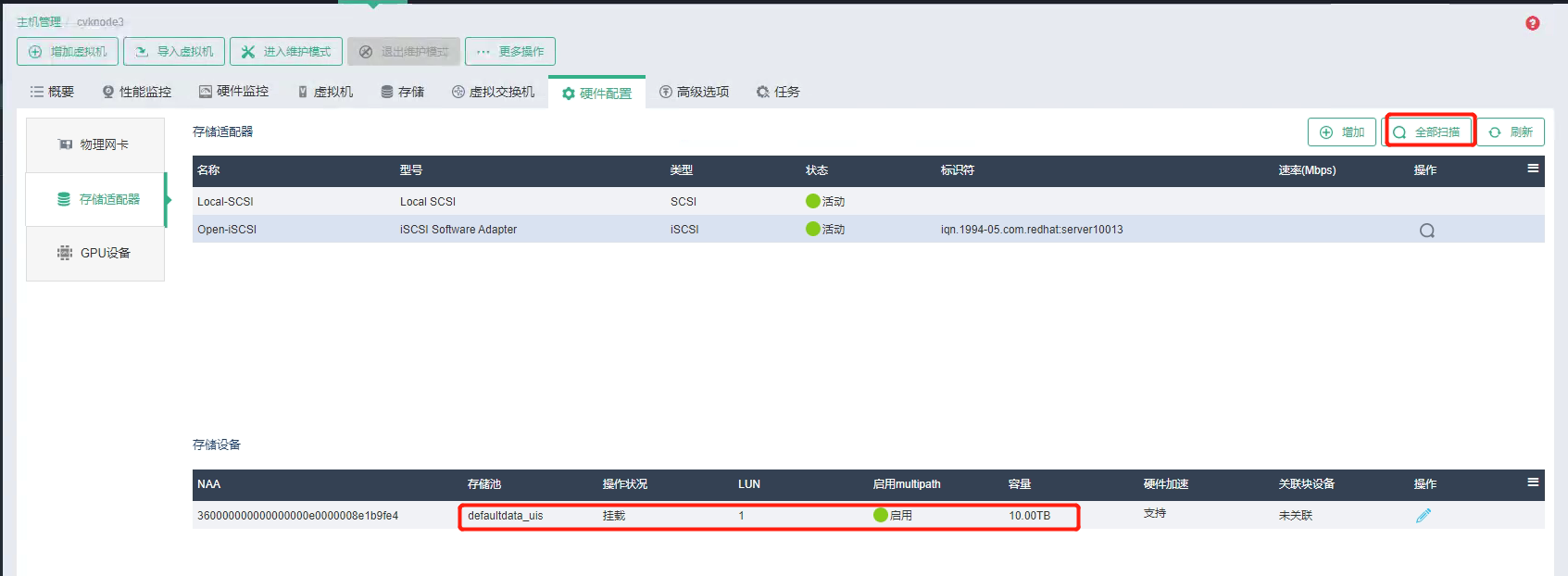1568x576 pixels.
Task: Open the storage device table column menu icon
Action: 1533,482
